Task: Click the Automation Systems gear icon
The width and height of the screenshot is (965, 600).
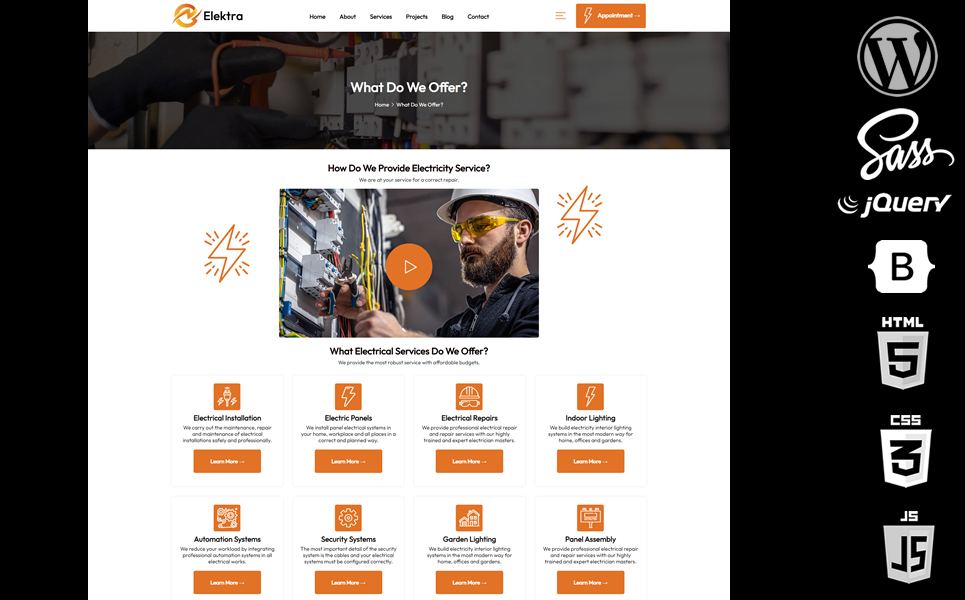Action: coord(227,517)
